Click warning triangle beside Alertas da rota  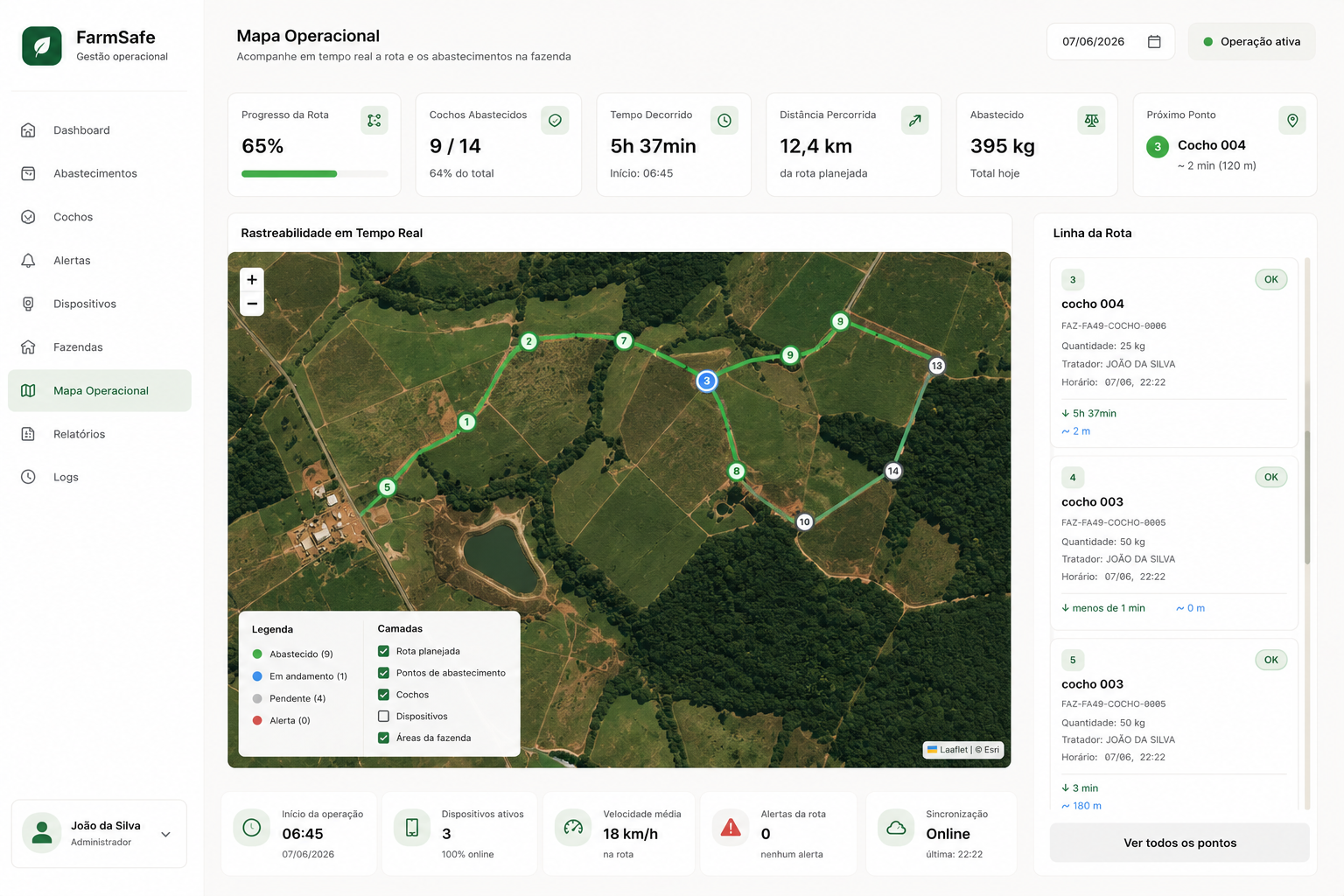731,828
